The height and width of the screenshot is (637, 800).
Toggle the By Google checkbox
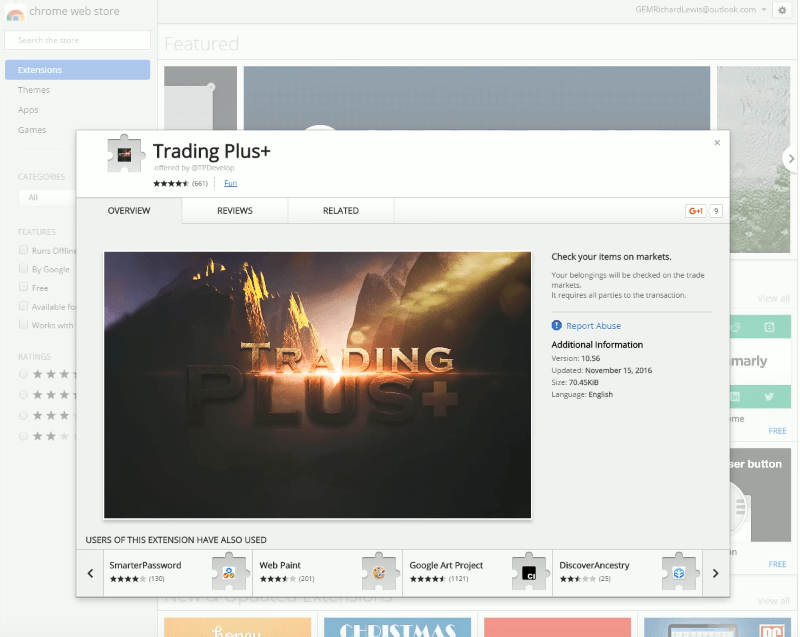23,269
